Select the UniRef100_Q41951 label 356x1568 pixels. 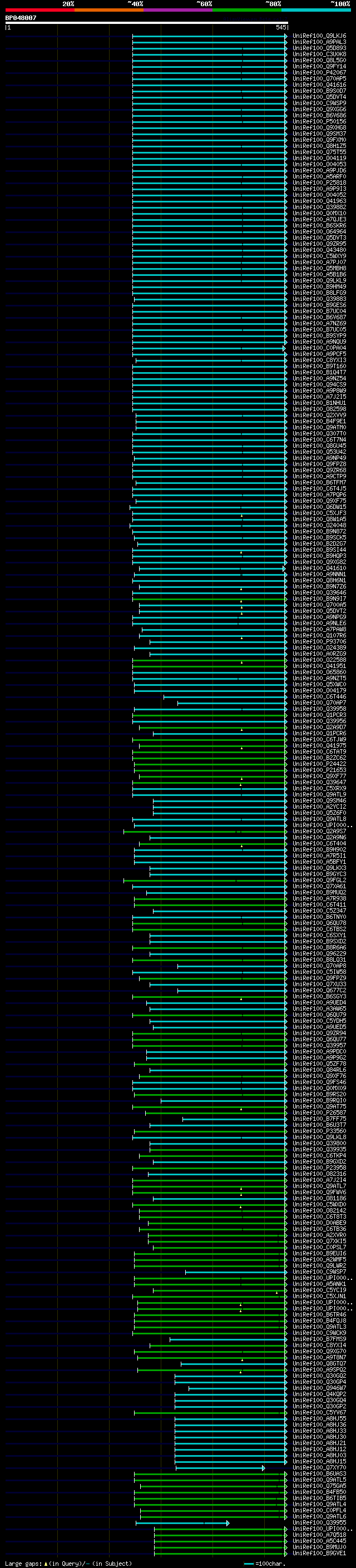click(319, 666)
